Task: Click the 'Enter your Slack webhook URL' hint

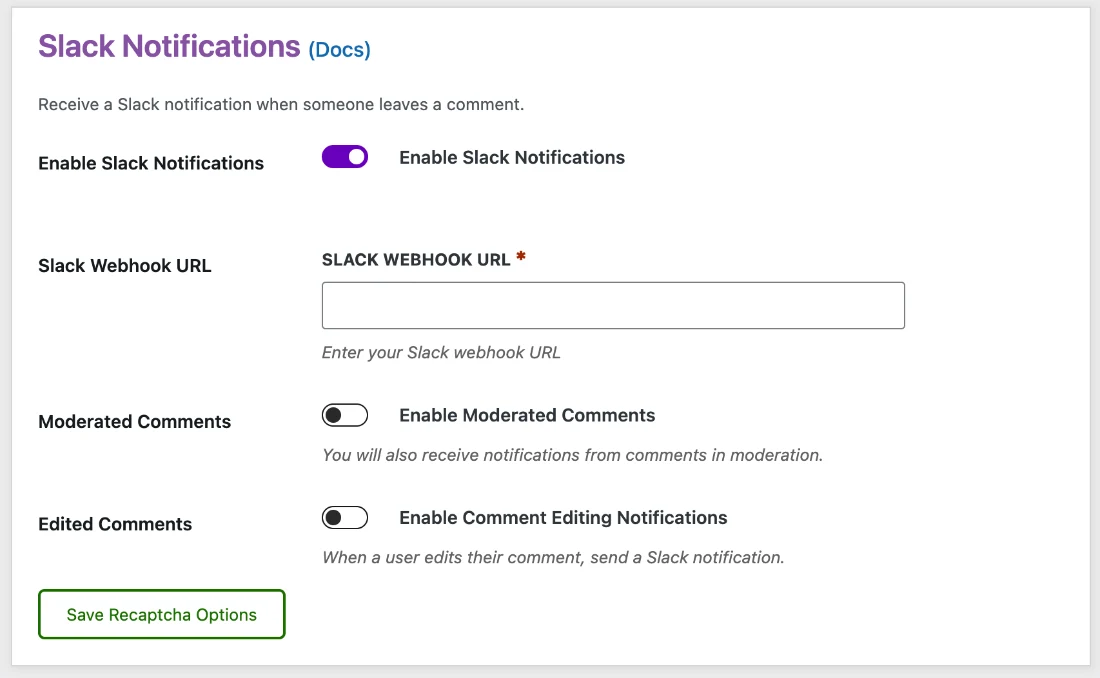Action: (x=441, y=352)
